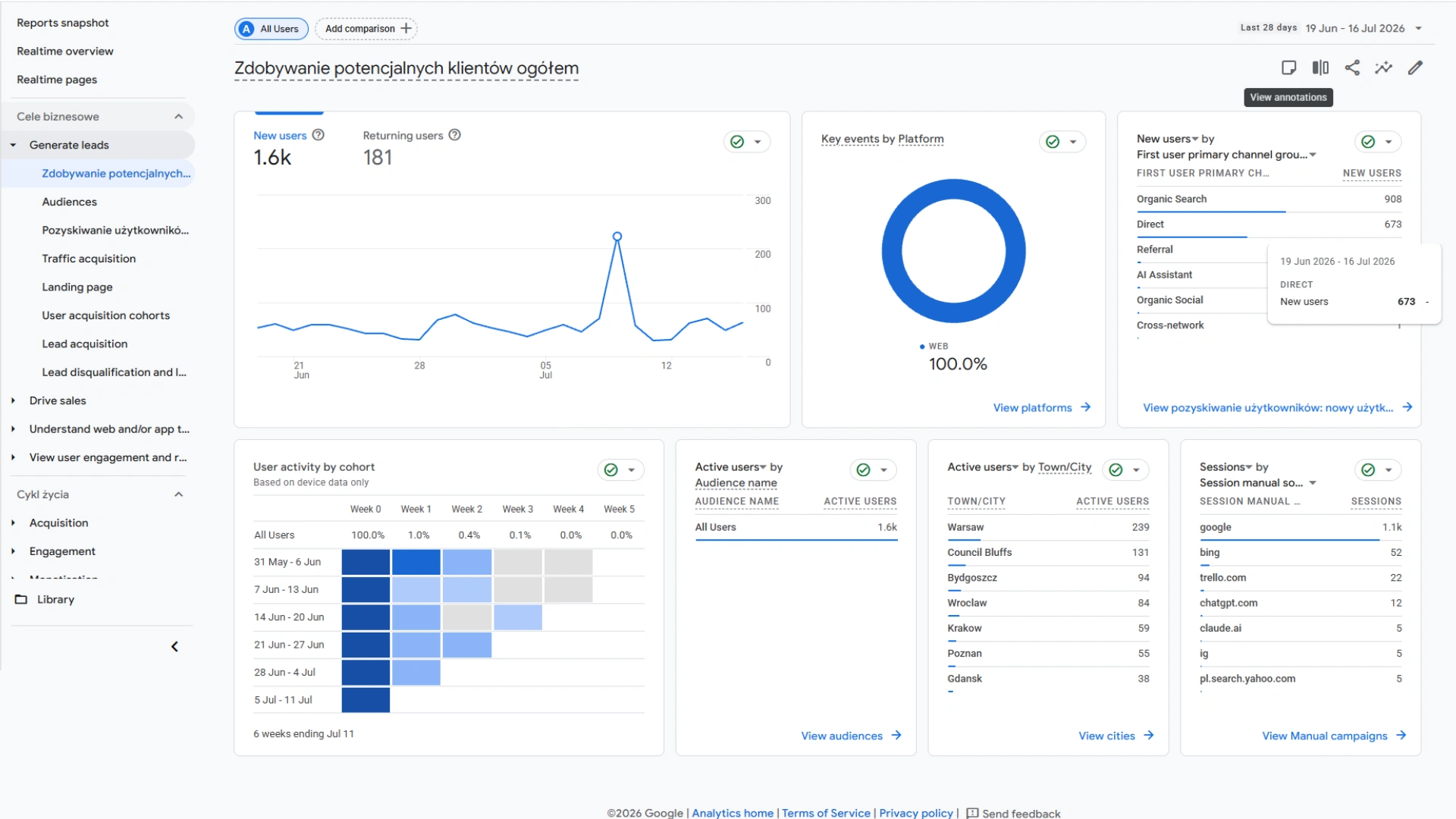Click the chart peak data point
1456x819 pixels.
click(x=617, y=237)
